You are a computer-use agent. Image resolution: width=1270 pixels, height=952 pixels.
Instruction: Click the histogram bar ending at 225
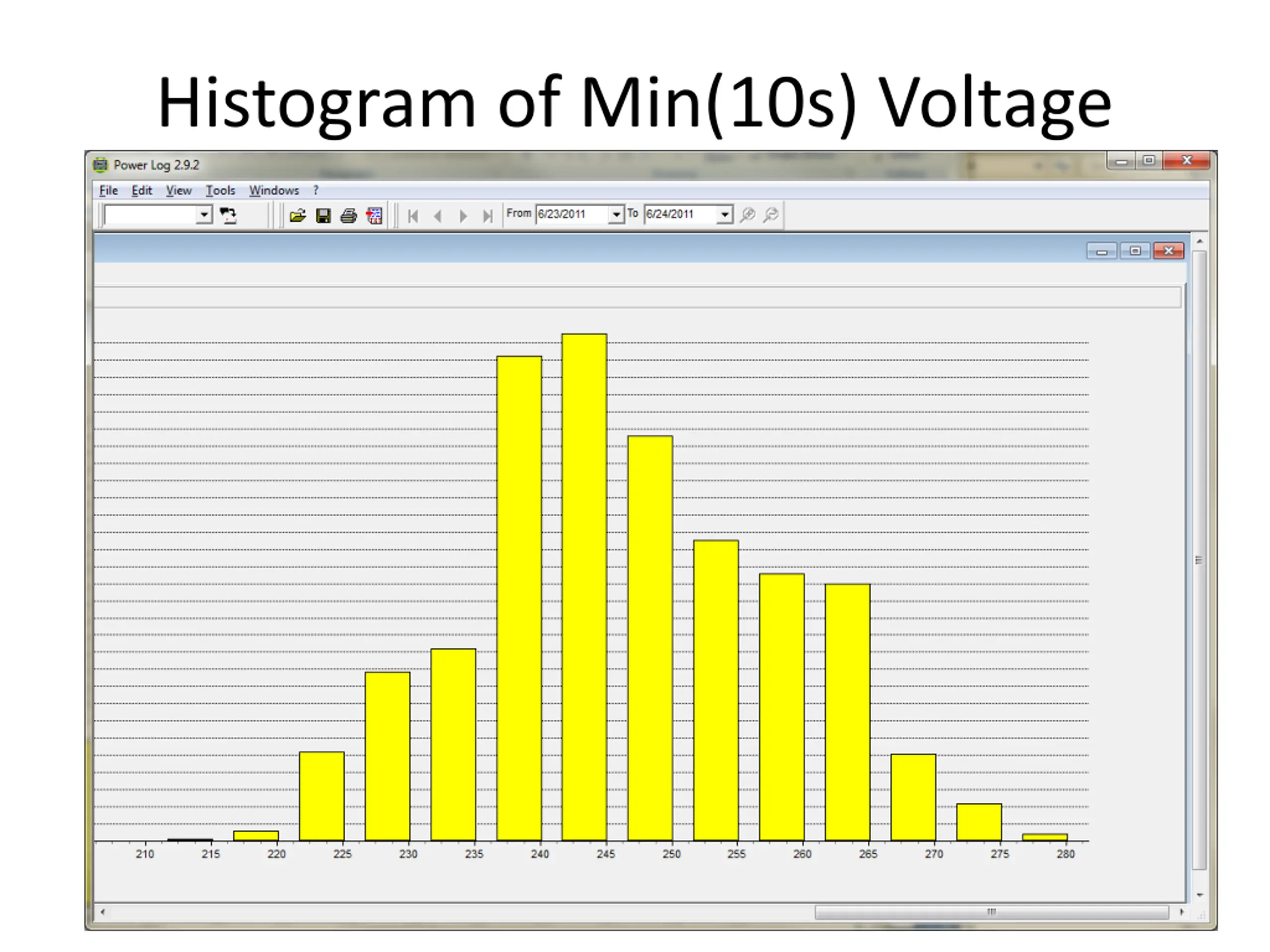322,796
